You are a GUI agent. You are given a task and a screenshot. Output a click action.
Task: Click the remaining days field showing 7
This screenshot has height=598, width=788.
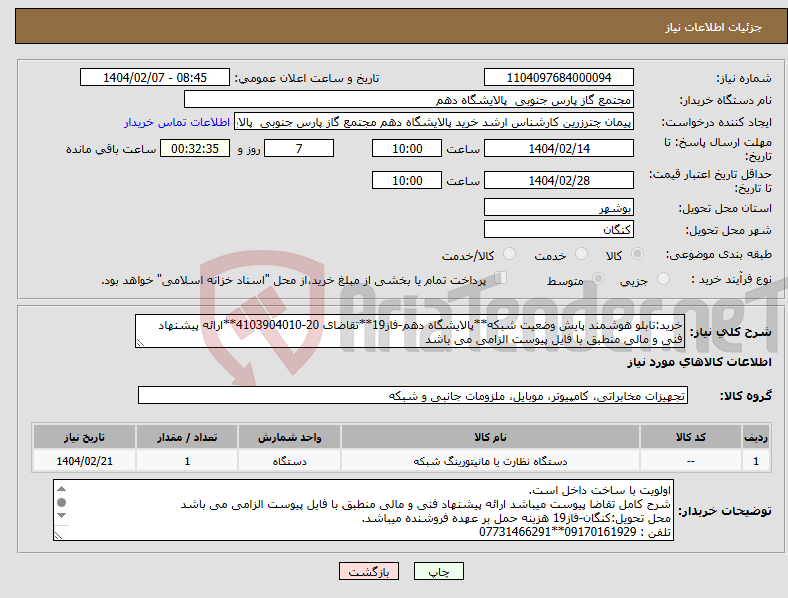pyautogui.click(x=299, y=148)
